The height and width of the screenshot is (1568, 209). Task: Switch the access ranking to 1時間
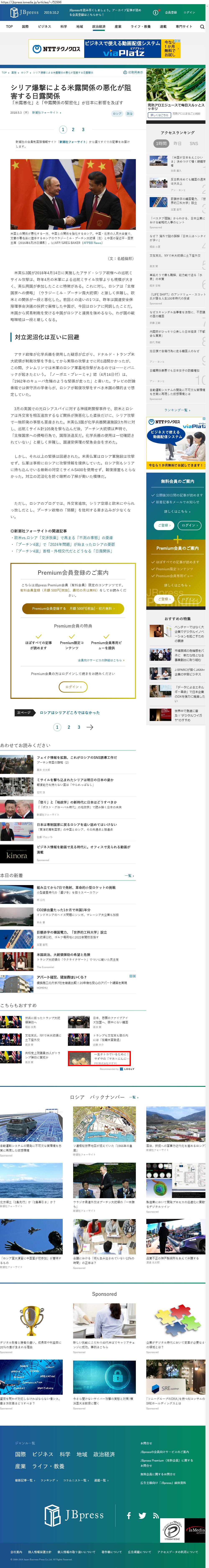tap(161, 144)
